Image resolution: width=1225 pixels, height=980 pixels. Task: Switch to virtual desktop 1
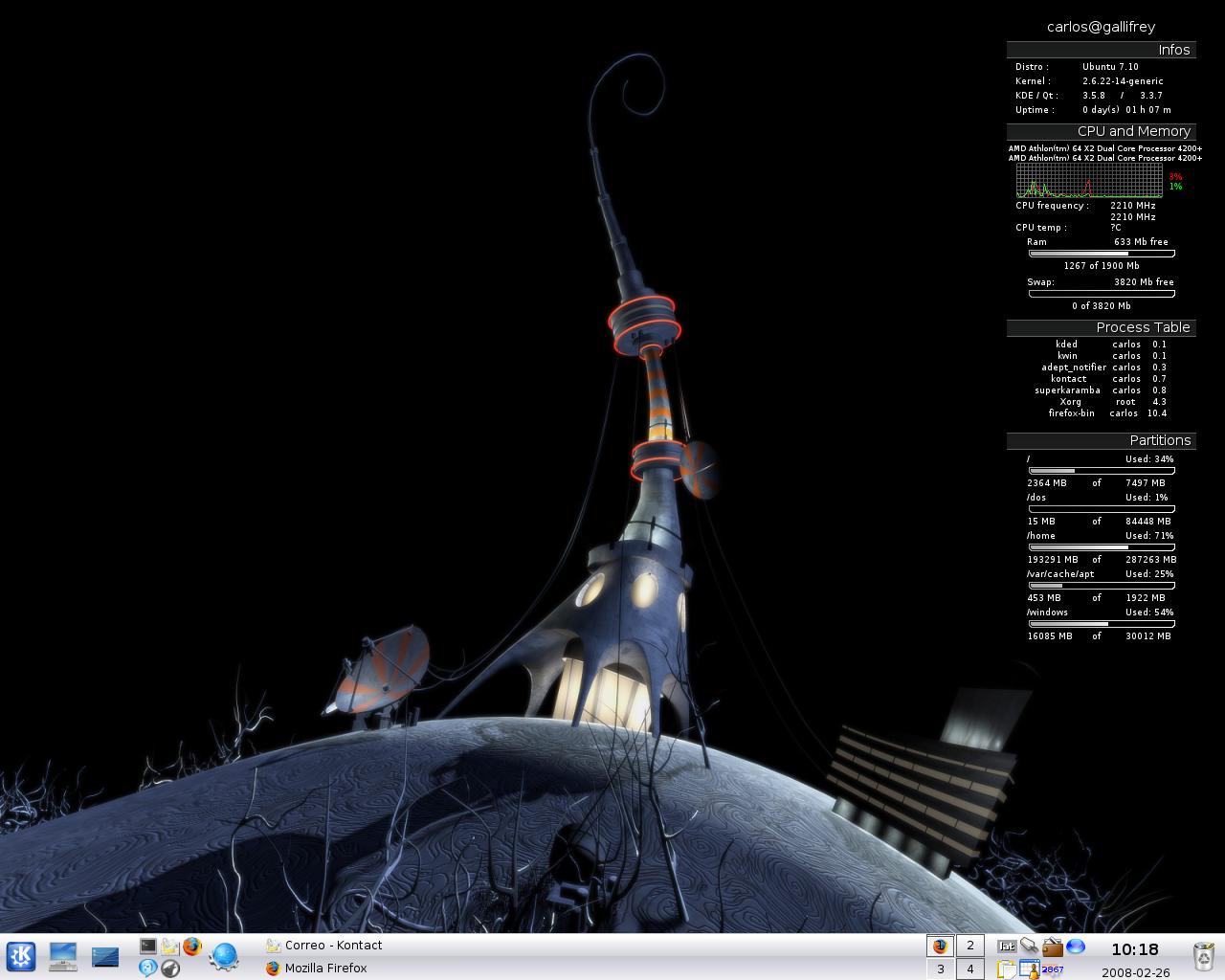pos(941,946)
